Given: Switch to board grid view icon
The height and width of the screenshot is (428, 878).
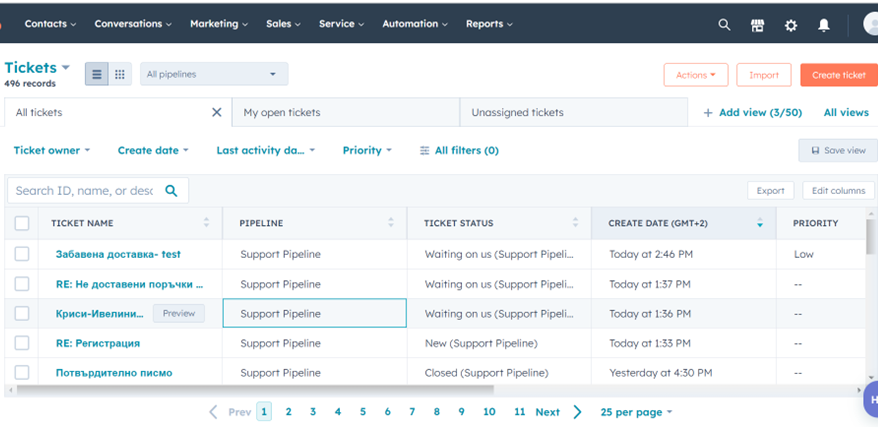Looking at the screenshot, I should pos(120,74).
